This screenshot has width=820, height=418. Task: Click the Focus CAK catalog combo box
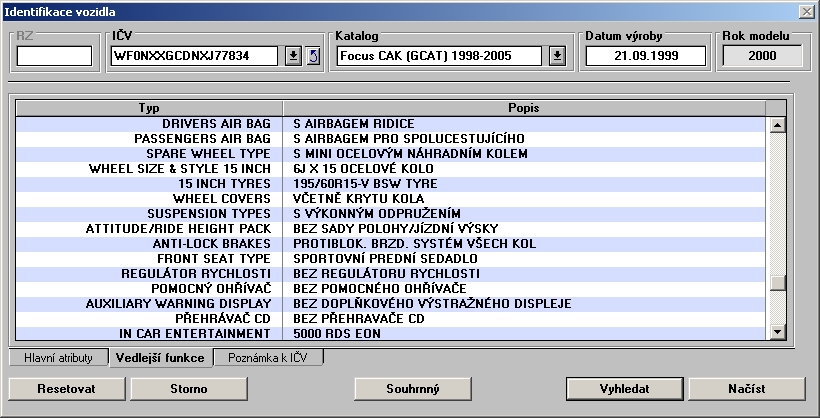[440, 55]
